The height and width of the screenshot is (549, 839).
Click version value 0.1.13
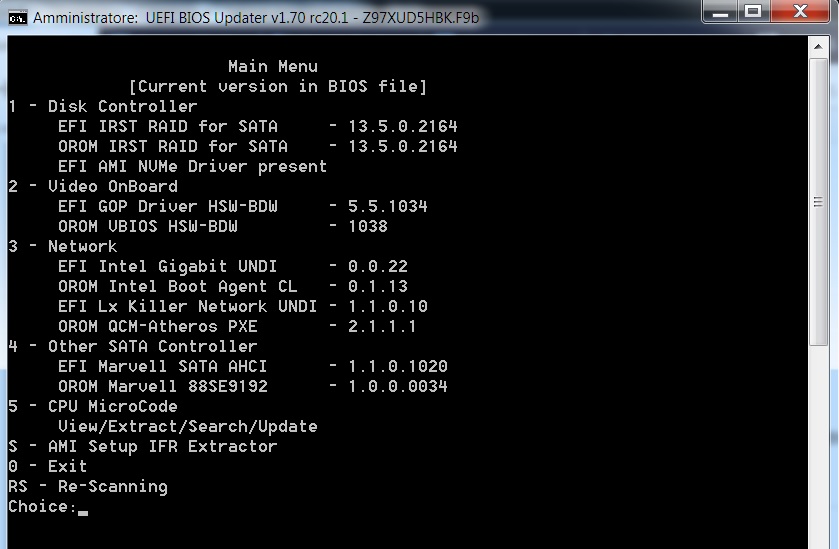(378, 286)
